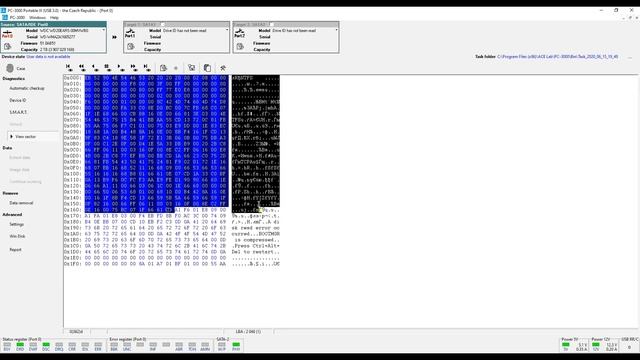Toggle the Target 2 SATA2 checkbox
This screenshot has height=360, width=640.
coord(272,24)
